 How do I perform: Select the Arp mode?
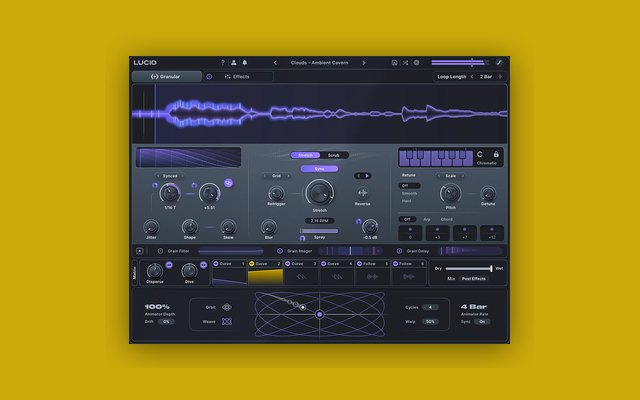coord(427,220)
